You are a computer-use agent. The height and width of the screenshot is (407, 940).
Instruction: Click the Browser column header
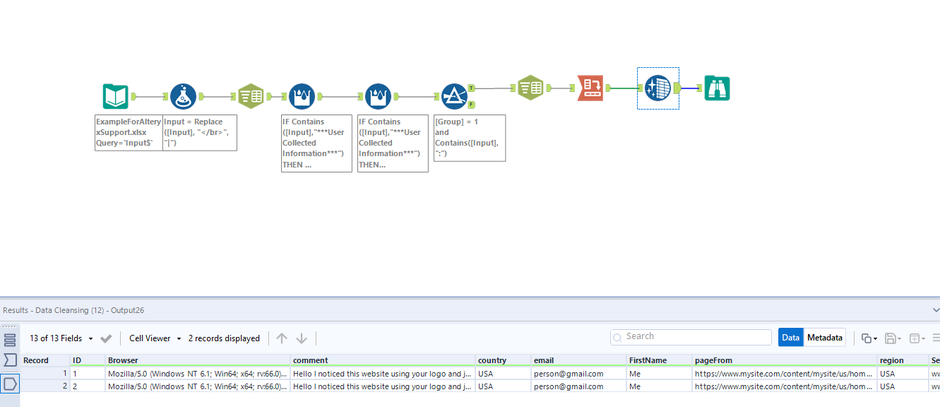(198, 360)
